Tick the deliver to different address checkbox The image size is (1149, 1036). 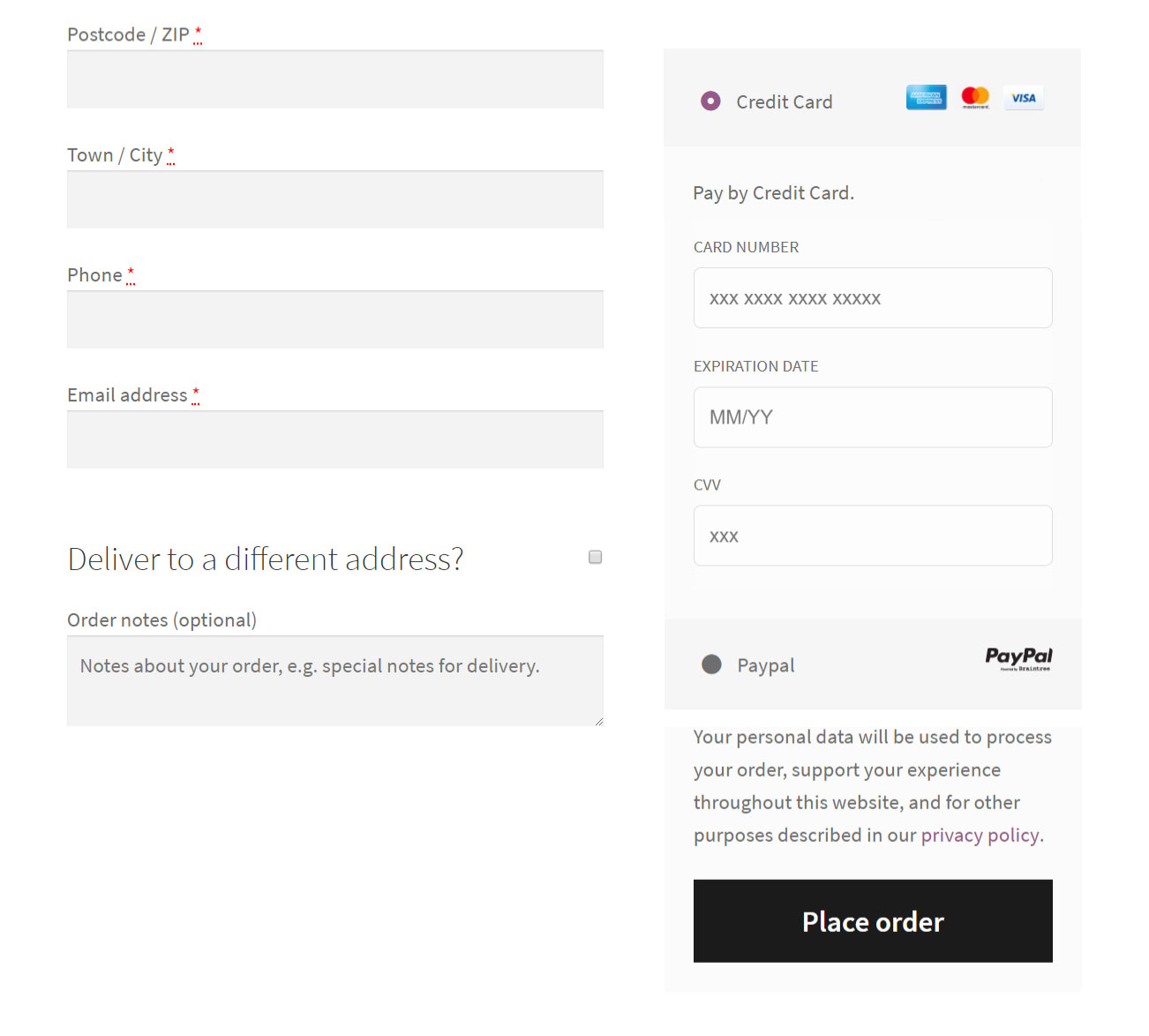596,557
